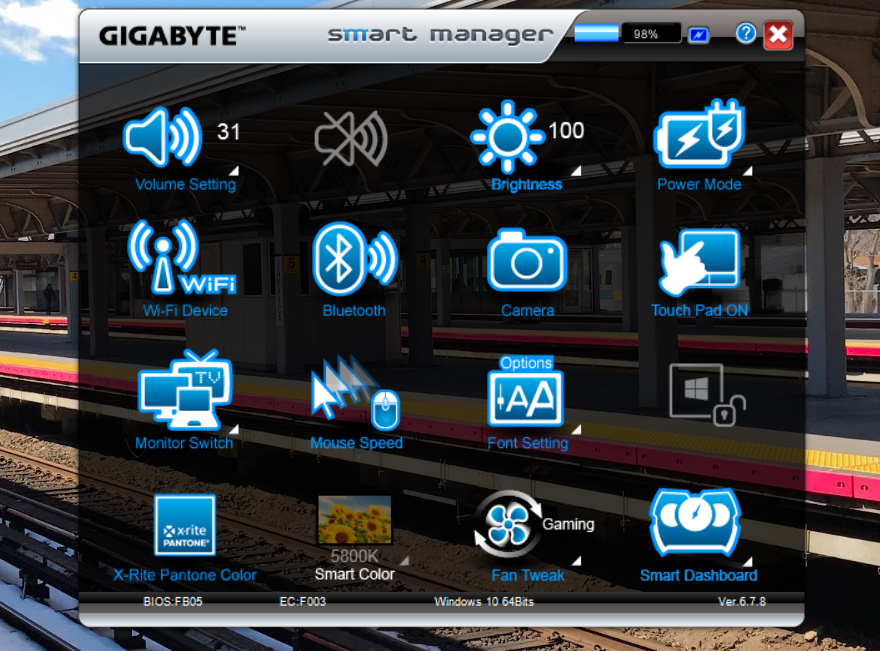Open the Smart Dashboard gauge icon

(x=695, y=522)
